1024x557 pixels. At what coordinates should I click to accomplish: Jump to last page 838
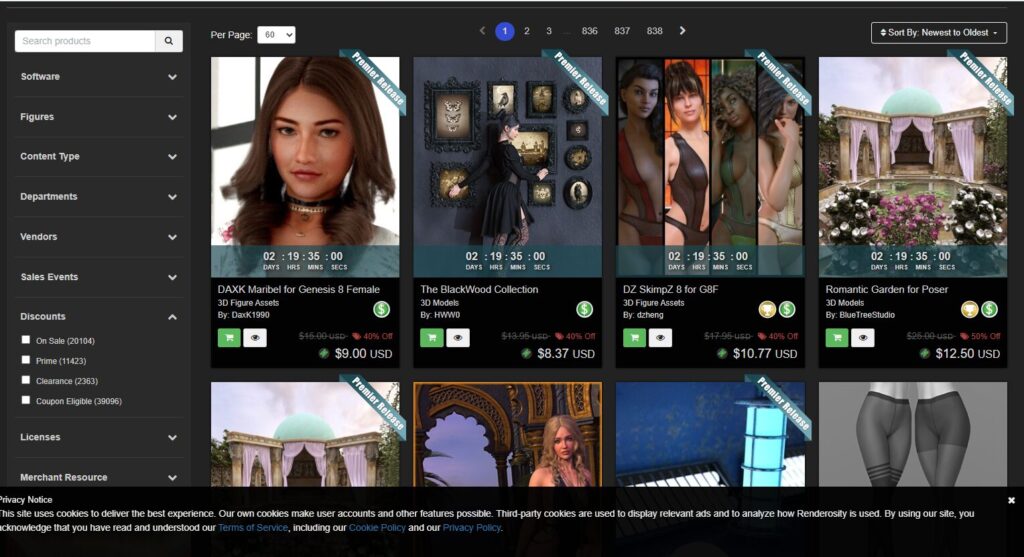click(654, 31)
